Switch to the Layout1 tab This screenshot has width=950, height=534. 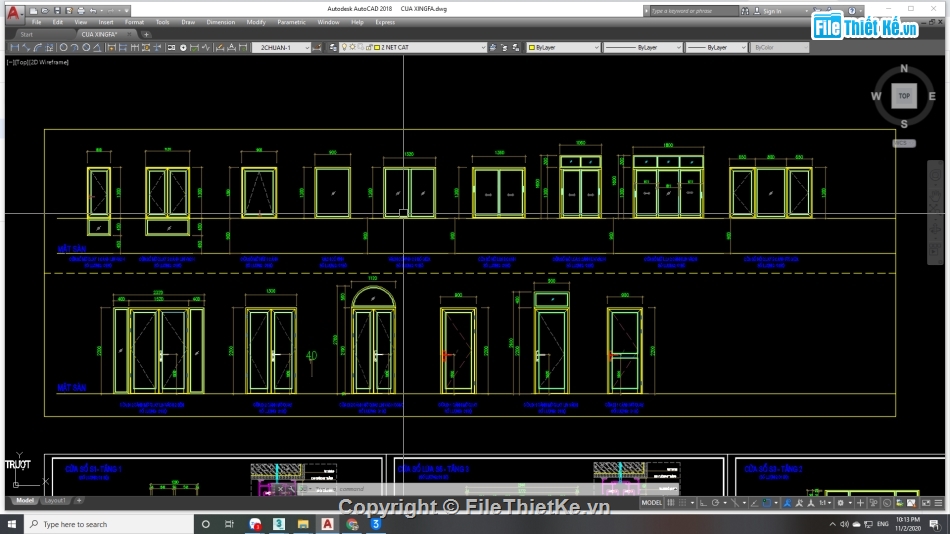55,501
